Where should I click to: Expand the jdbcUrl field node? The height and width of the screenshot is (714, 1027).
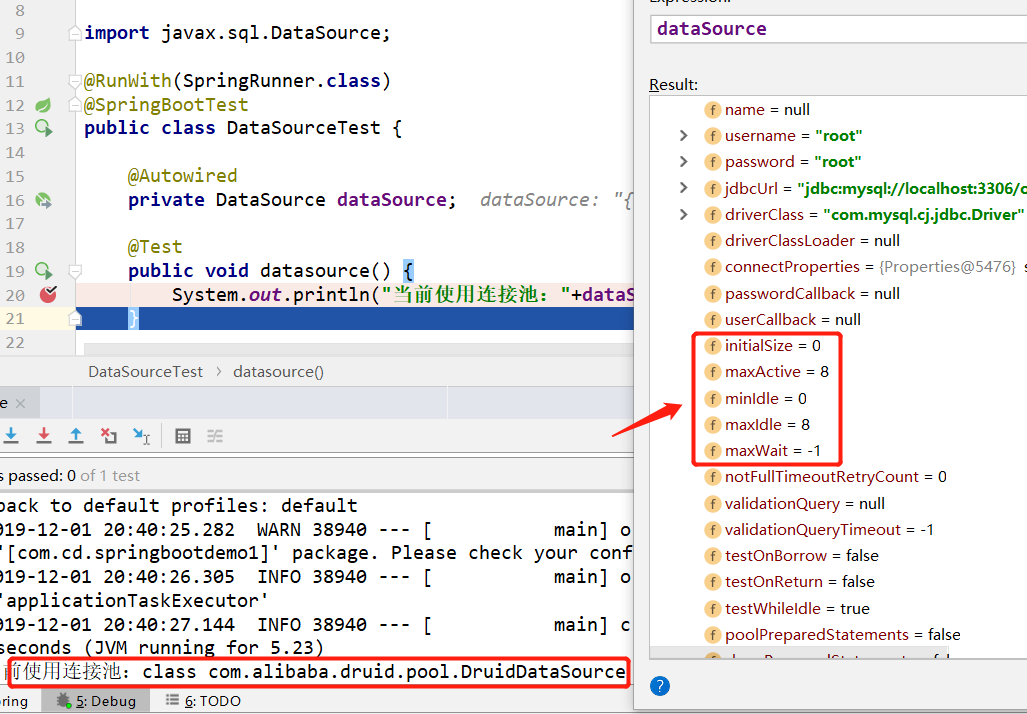coord(684,188)
